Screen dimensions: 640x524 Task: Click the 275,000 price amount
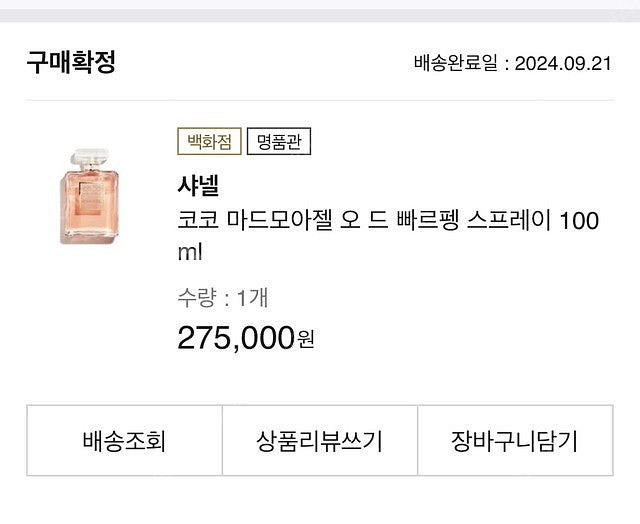236,337
